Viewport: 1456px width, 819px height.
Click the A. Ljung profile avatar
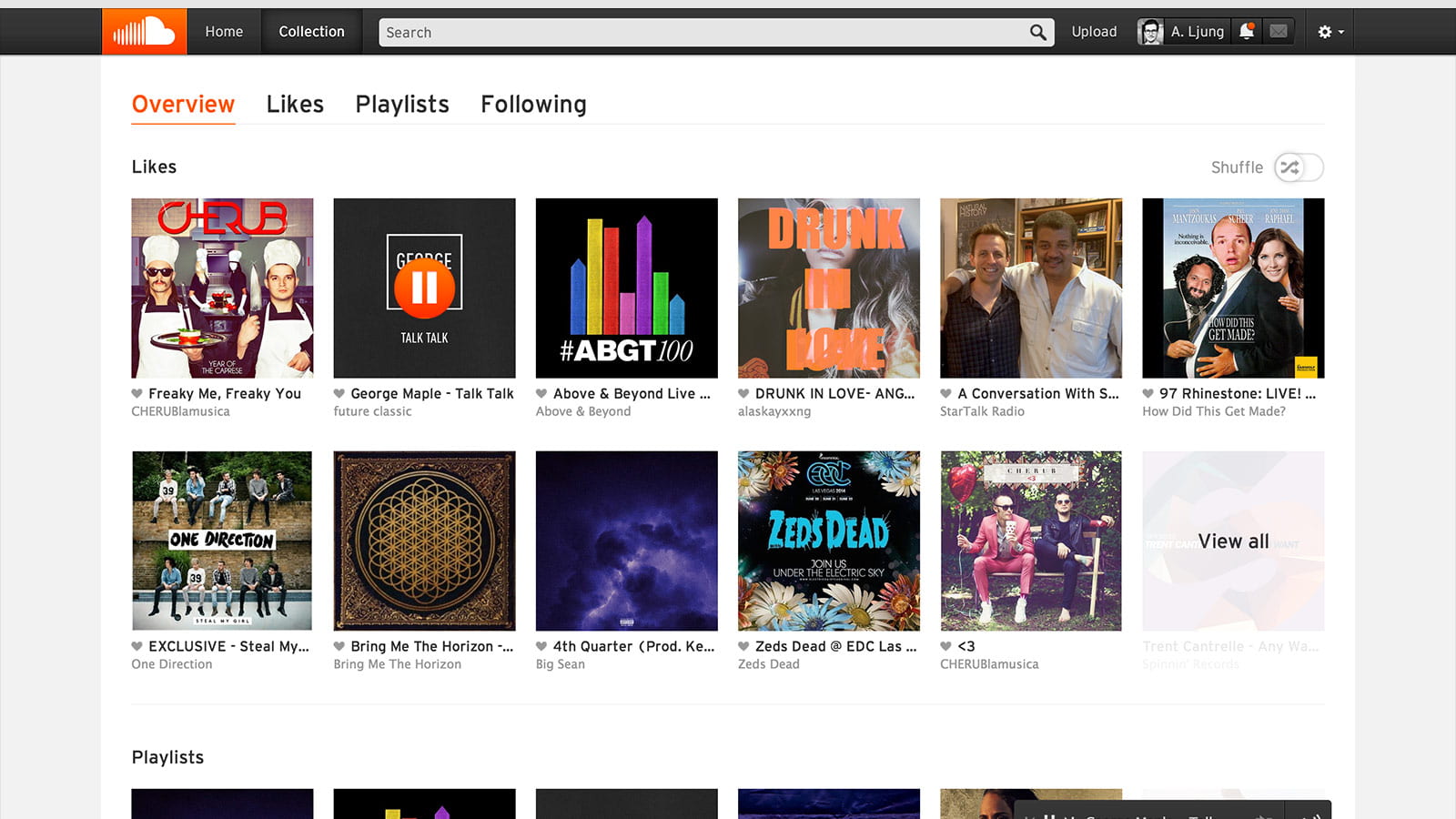[x=1151, y=32]
